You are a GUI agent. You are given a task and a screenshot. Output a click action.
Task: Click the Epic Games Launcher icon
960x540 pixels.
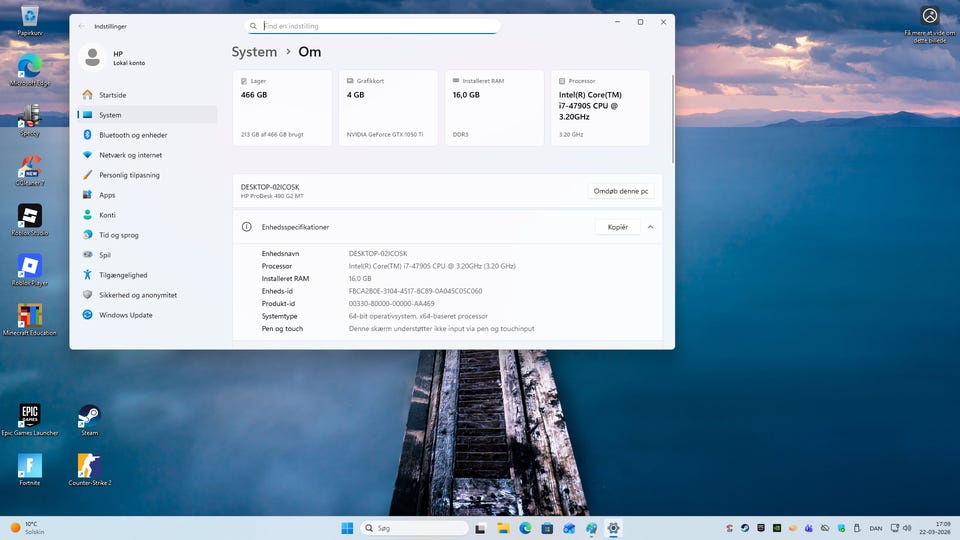click(x=30, y=416)
